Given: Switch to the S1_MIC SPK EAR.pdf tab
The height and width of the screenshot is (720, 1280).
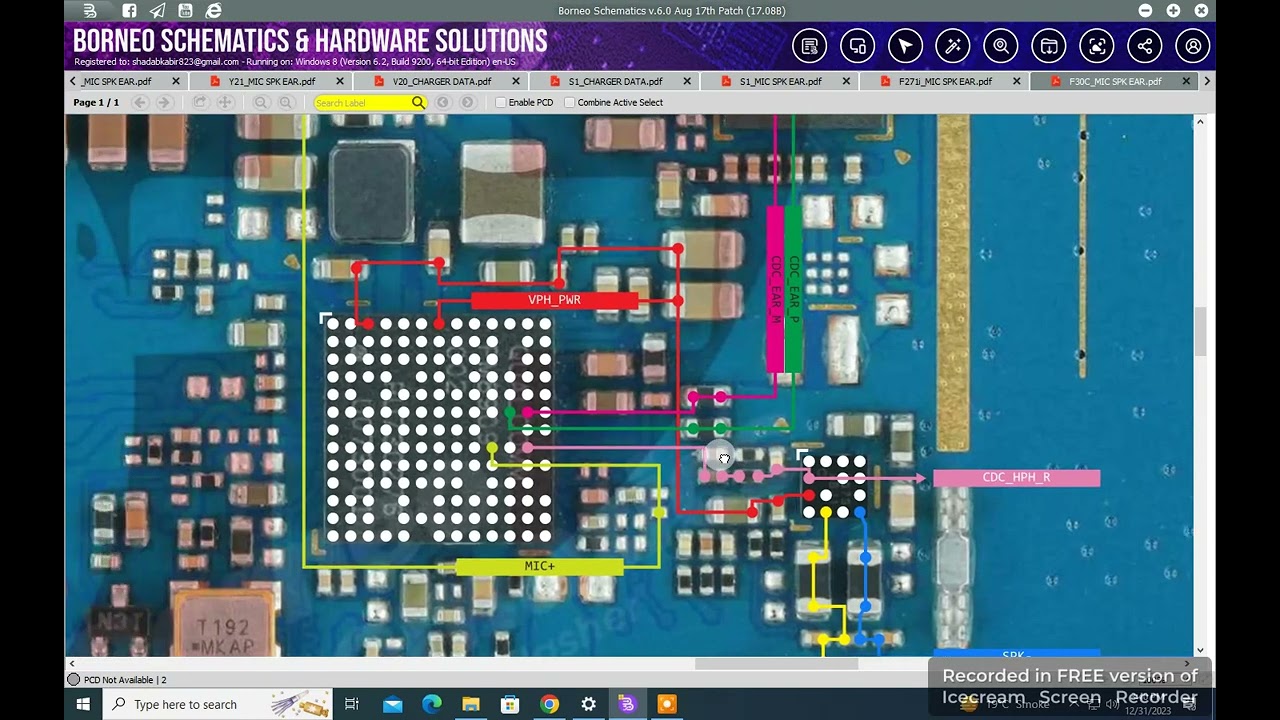Looking at the screenshot, I should [x=780, y=81].
